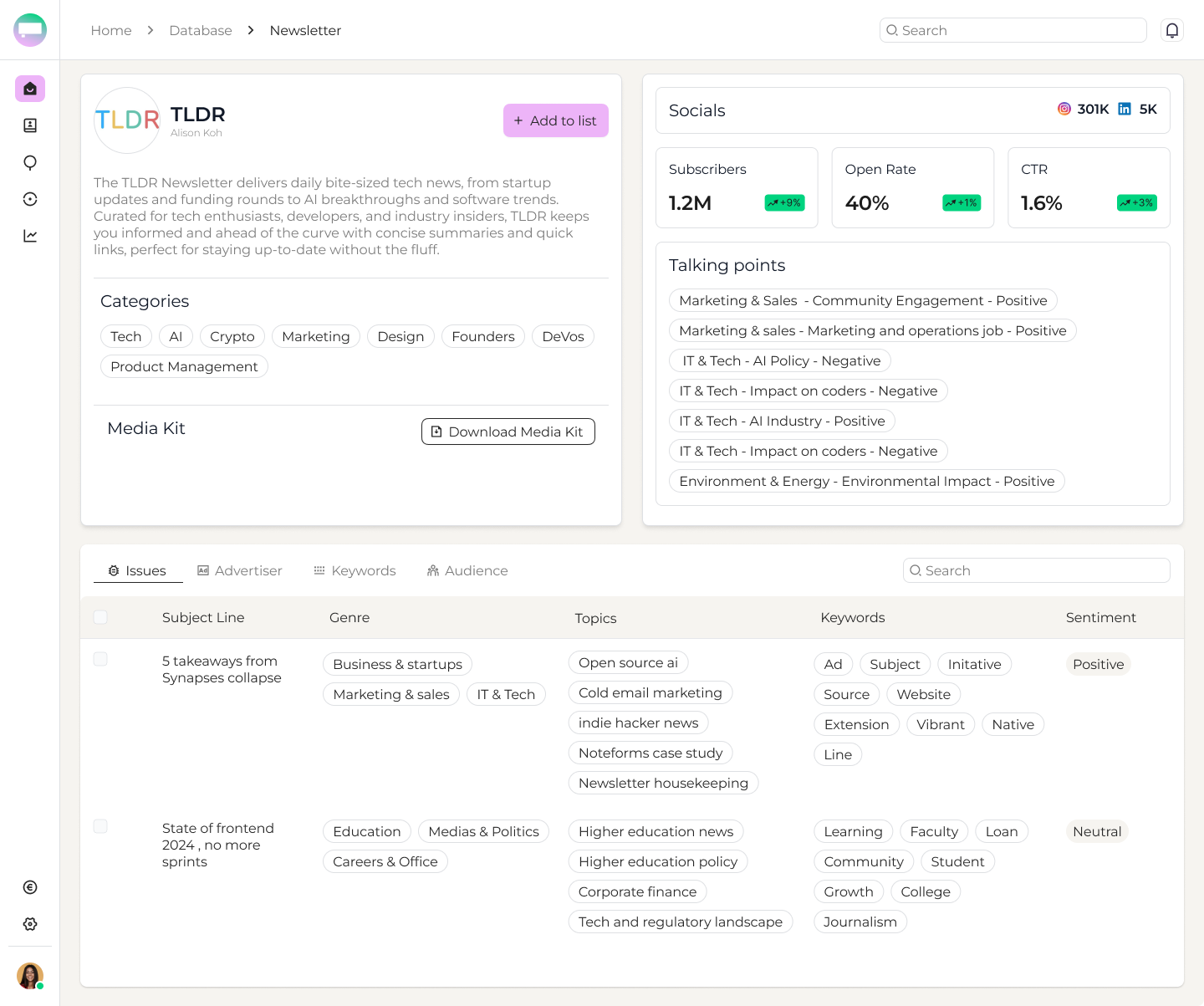Open the newsletter inbox sidebar icon
Viewport: 1204px width, 1006px height.
[30, 89]
